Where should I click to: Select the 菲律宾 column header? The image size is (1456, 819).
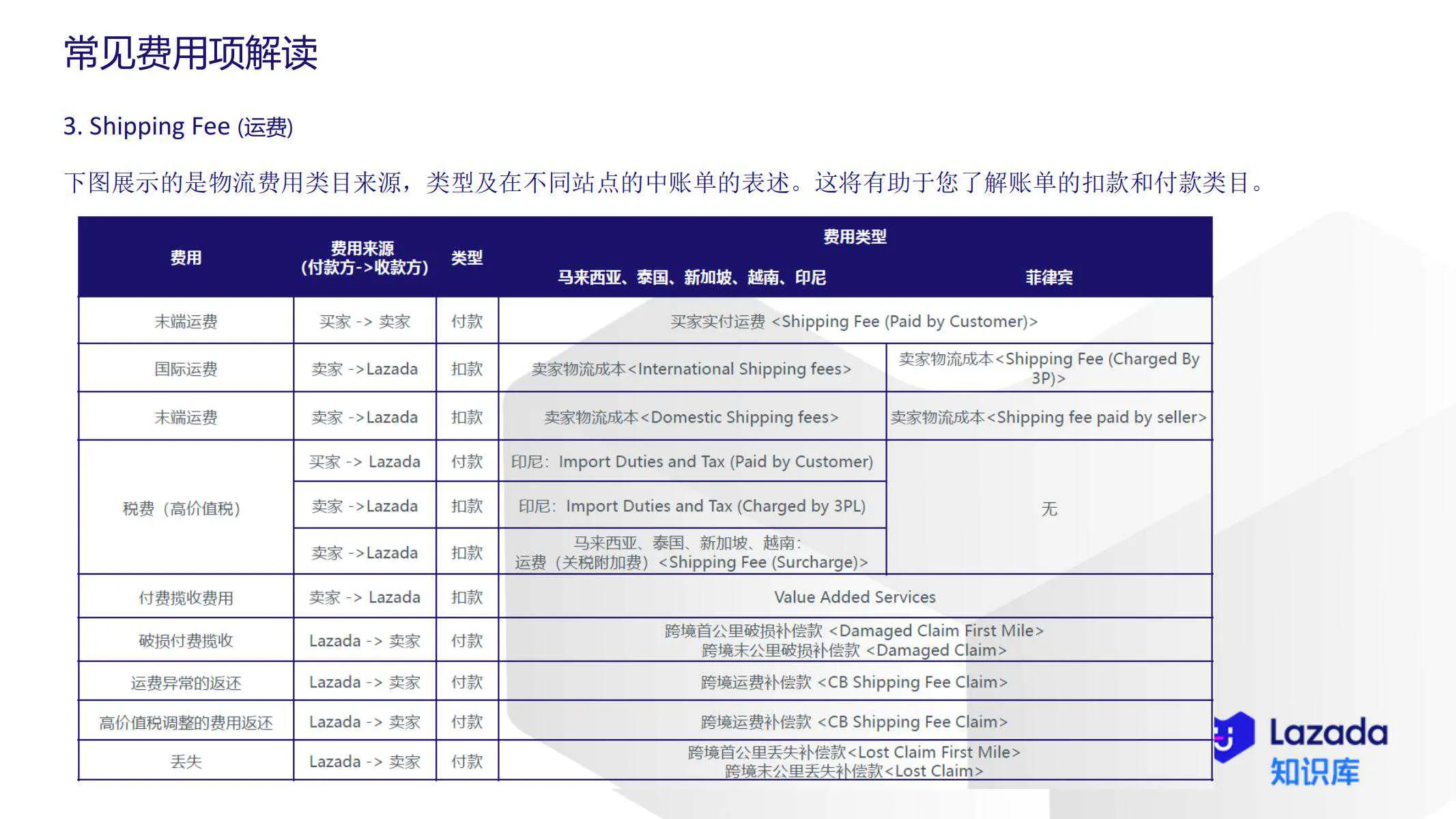point(1048,278)
